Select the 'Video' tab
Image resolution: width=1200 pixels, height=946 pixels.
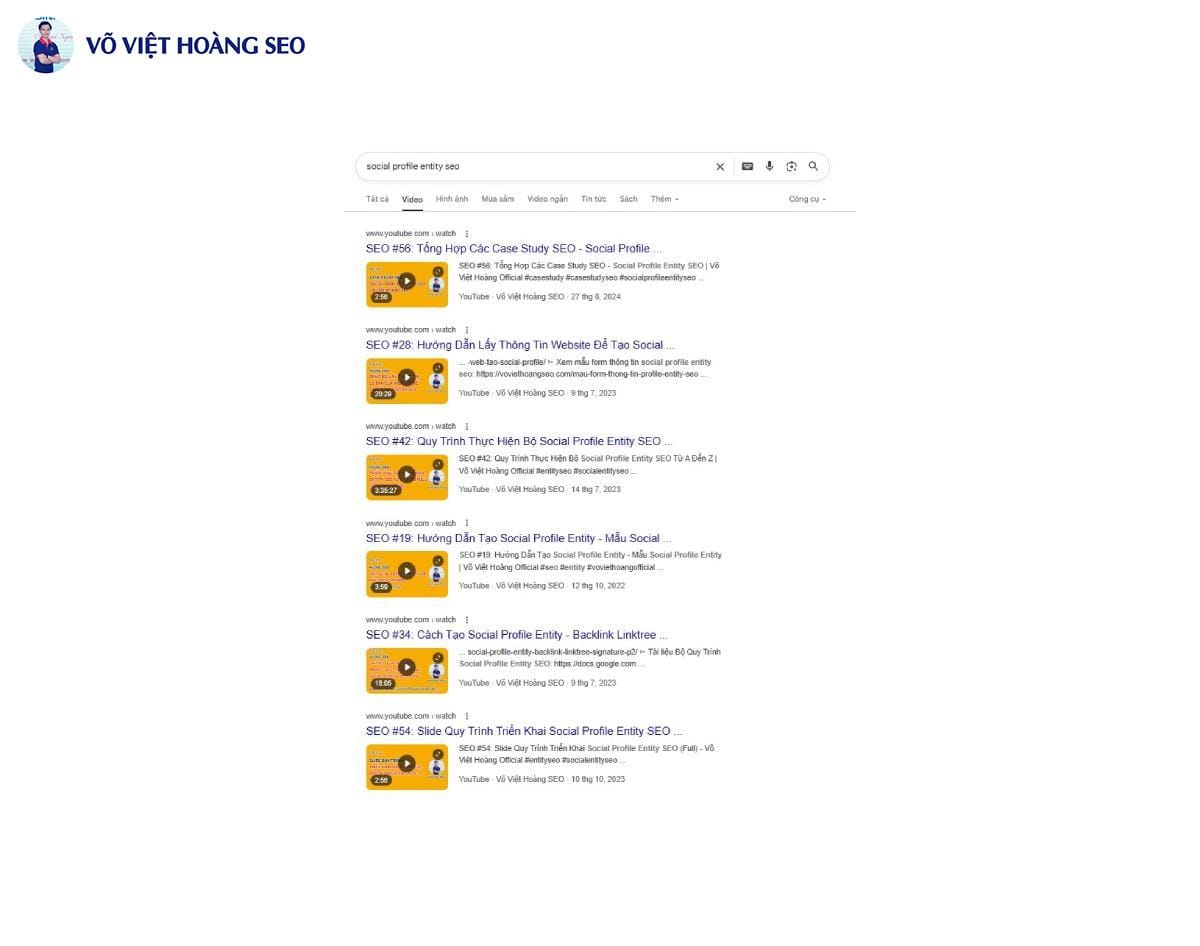pos(412,199)
